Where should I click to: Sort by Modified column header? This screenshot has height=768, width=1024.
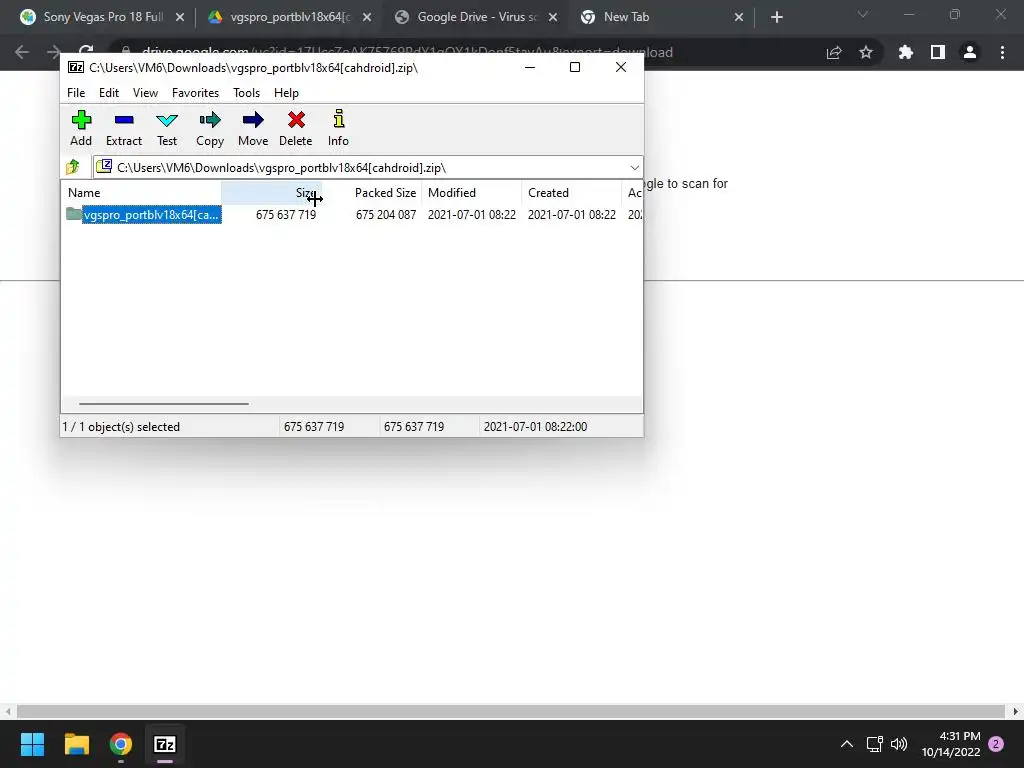coord(472,193)
